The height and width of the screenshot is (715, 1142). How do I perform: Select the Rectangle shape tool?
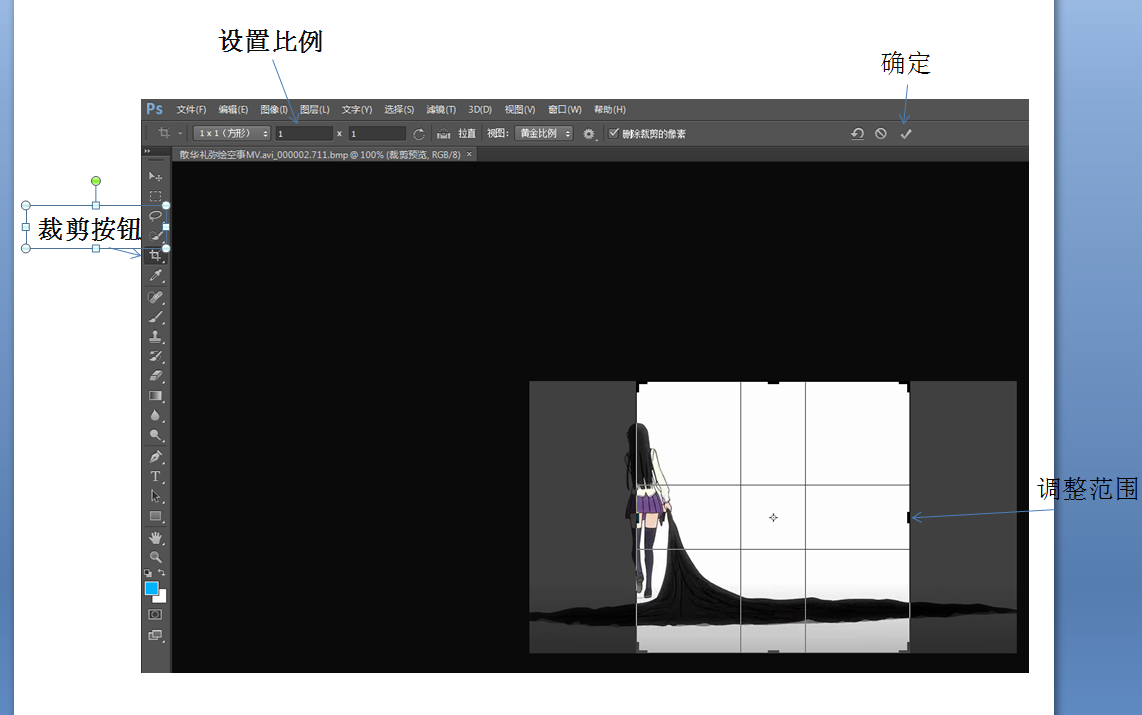pyautogui.click(x=155, y=516)
